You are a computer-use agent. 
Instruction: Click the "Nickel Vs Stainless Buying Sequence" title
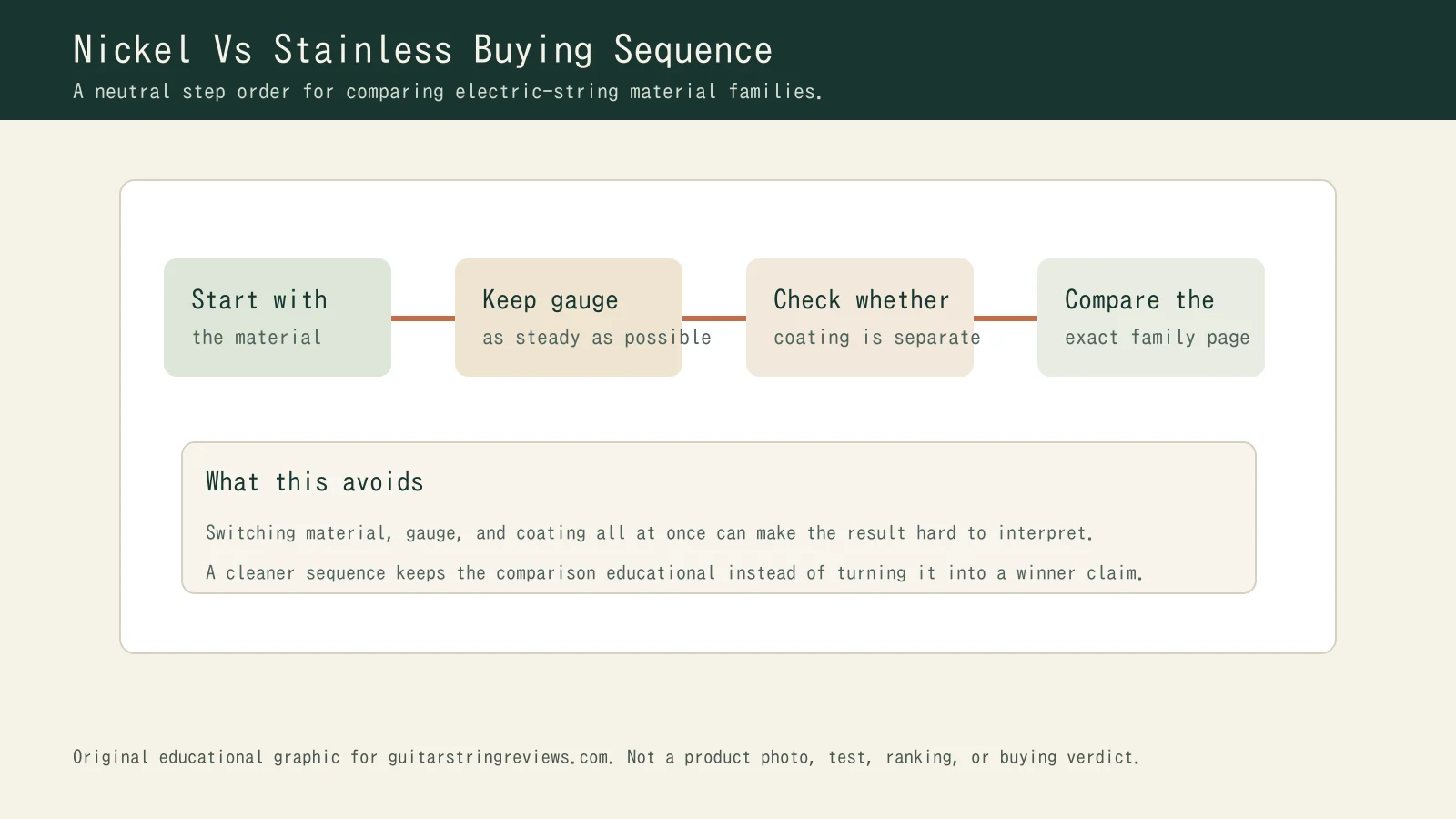[422, 50]
